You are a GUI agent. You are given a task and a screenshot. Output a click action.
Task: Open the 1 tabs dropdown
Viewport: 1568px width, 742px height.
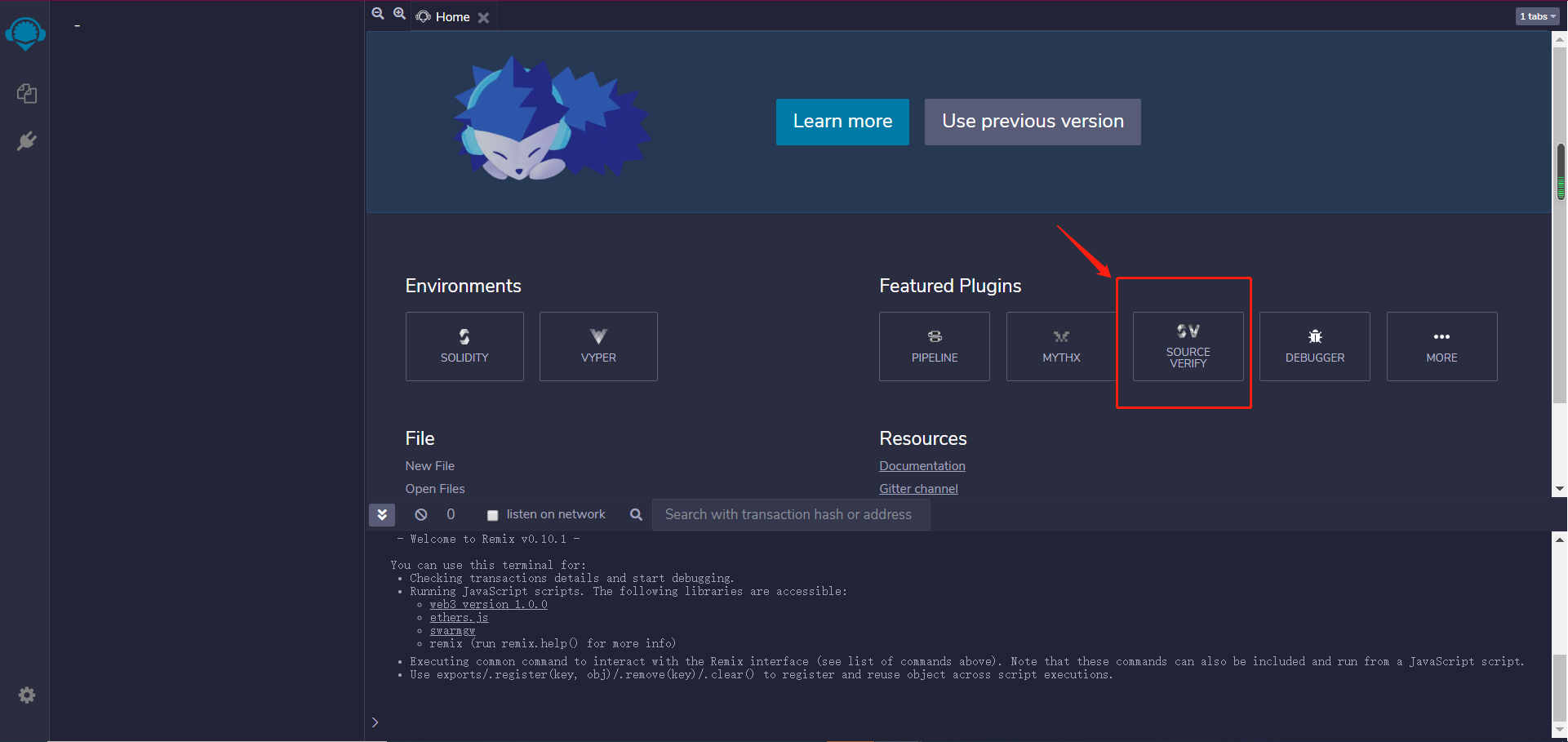tap(1538, 16)
